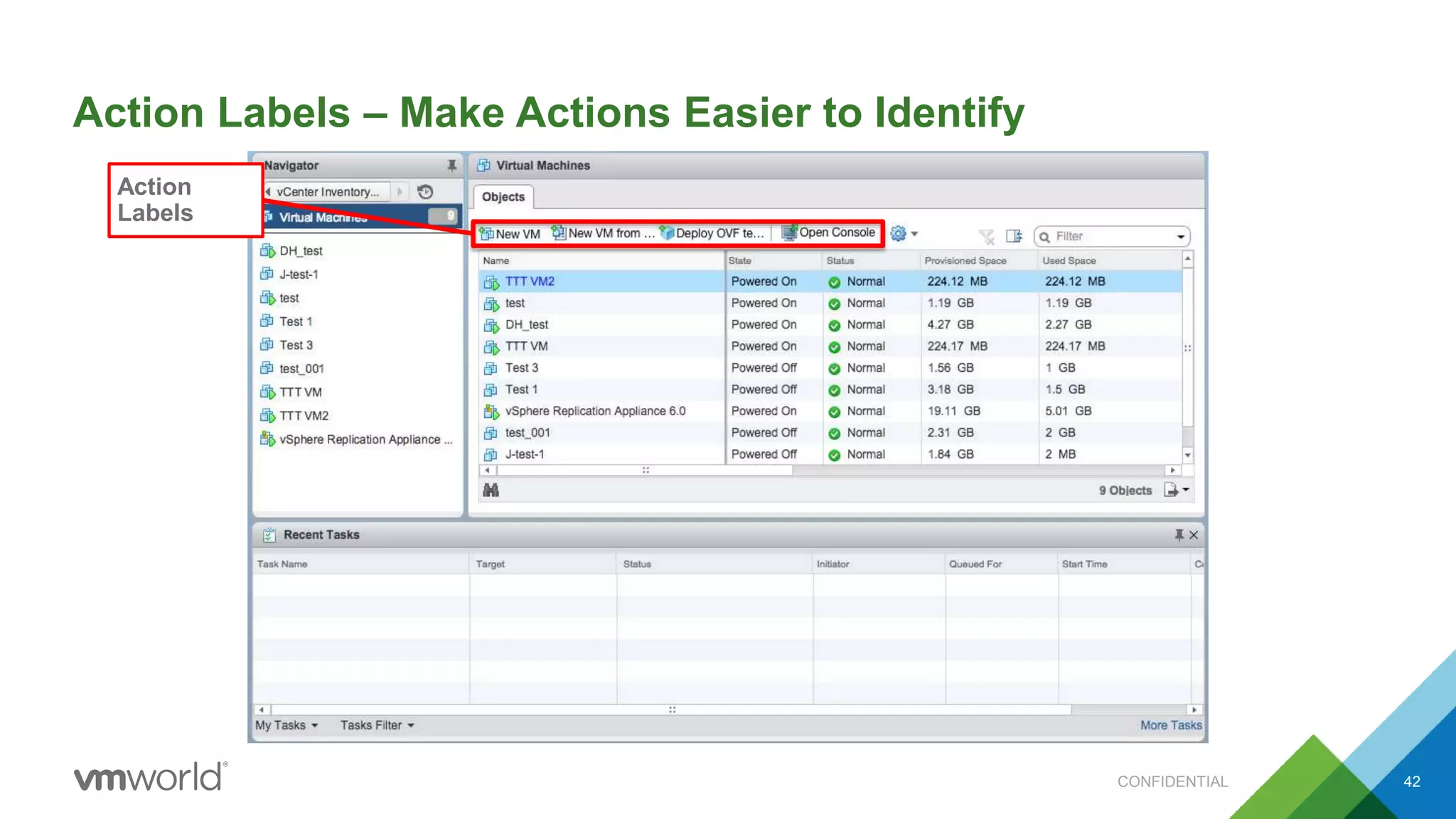This screenshot has width=1456, height=819.
Task: Select TTT VM row in table
Action: tap(830, 346)
